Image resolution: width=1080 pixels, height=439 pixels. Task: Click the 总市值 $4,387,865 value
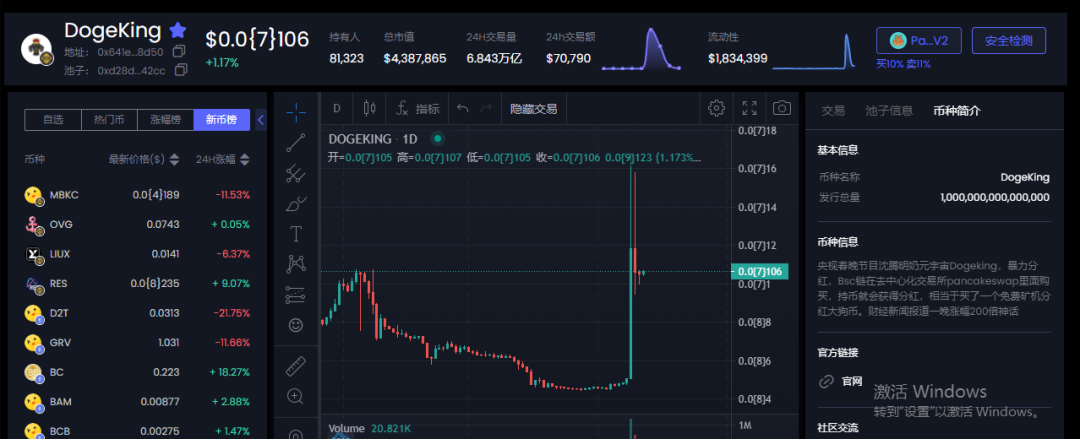pyautogui.click(x=415, y=59)
